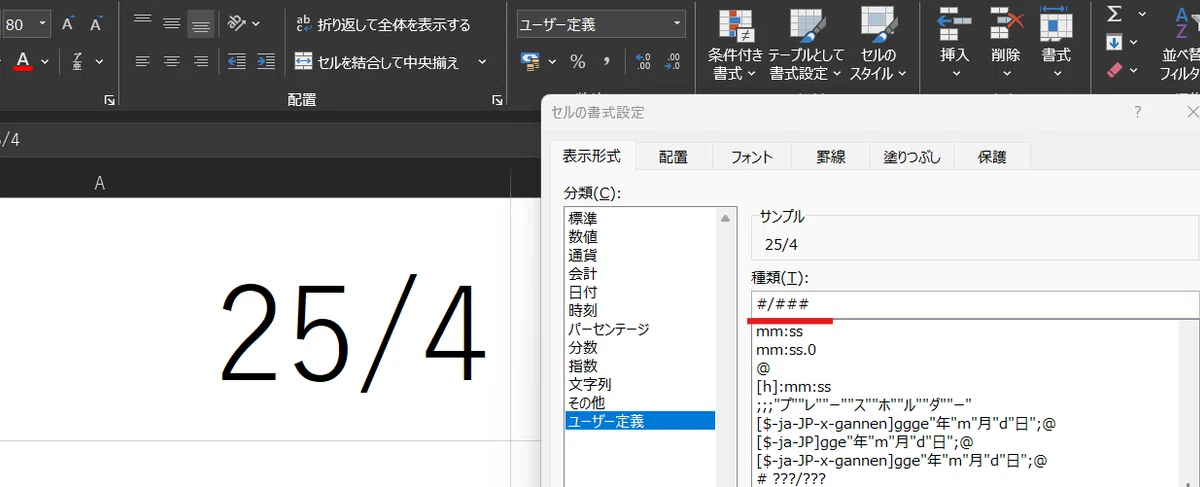
Task: Click the accounting currency format icon
Action: pyautogui.click(x=531, y=62)
